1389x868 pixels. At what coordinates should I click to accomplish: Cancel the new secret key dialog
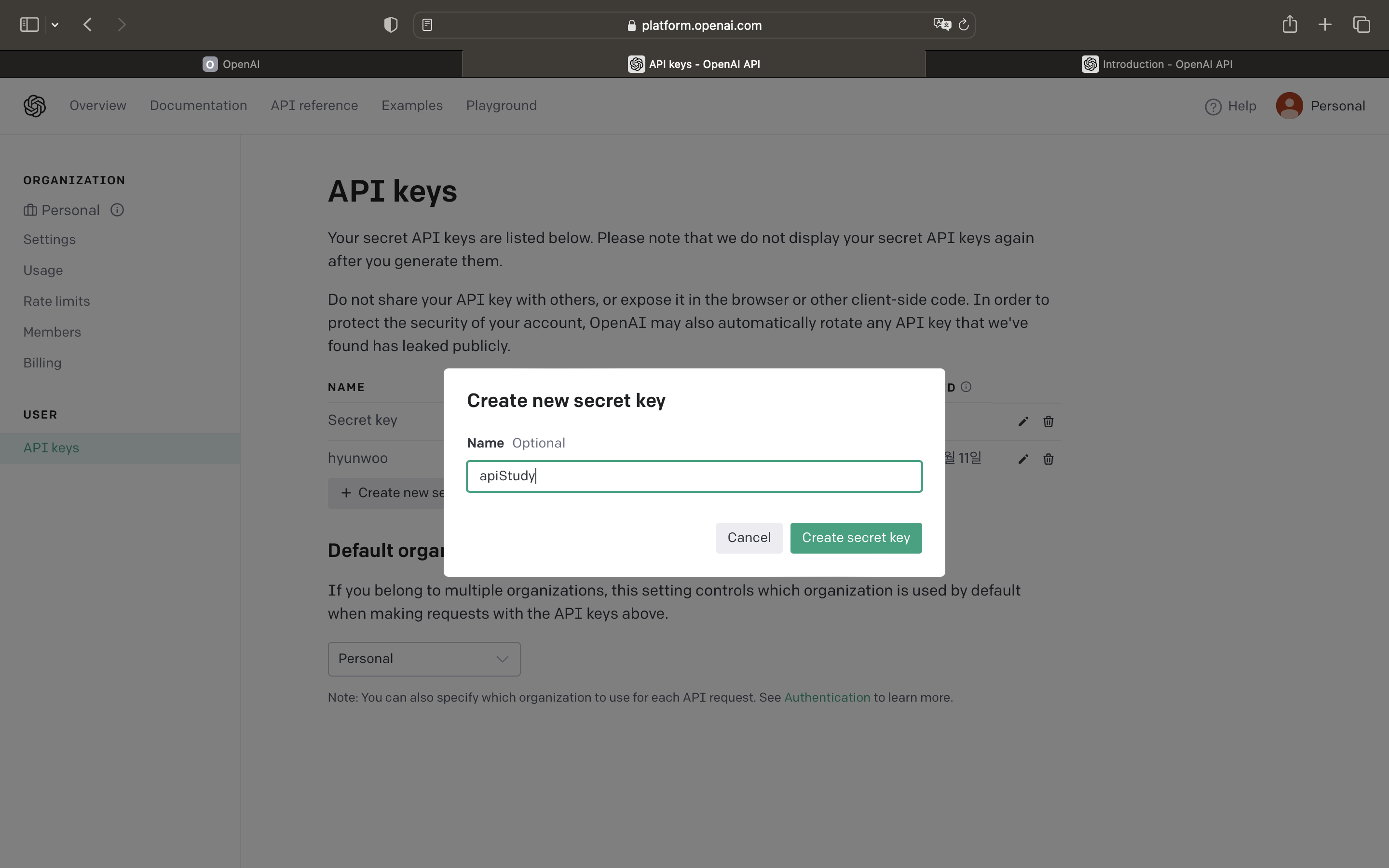click(749, 538)
